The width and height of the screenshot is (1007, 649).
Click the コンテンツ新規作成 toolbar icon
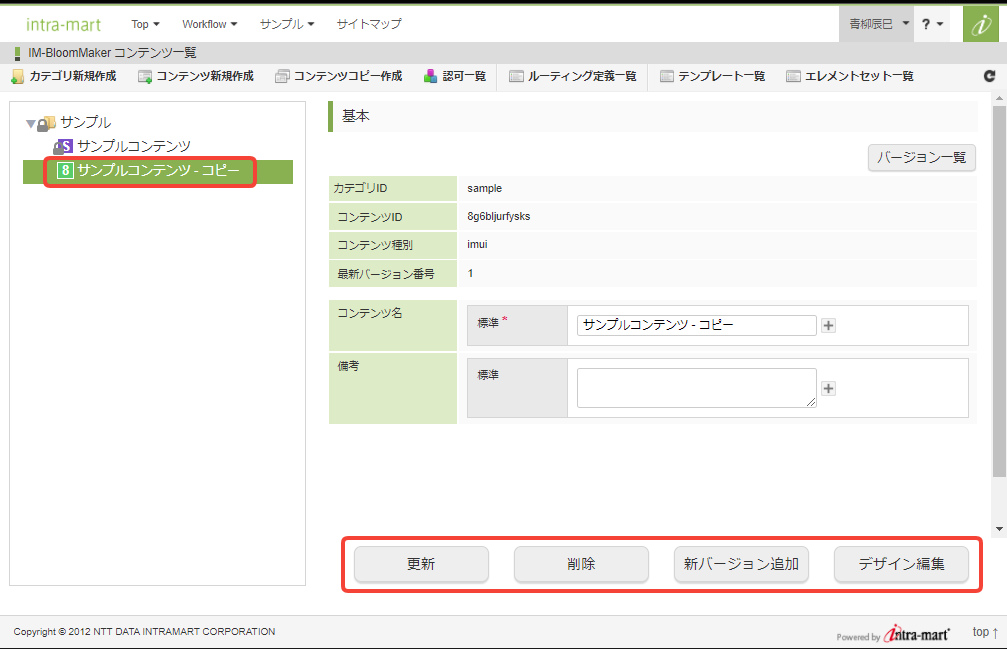point(145,77)
